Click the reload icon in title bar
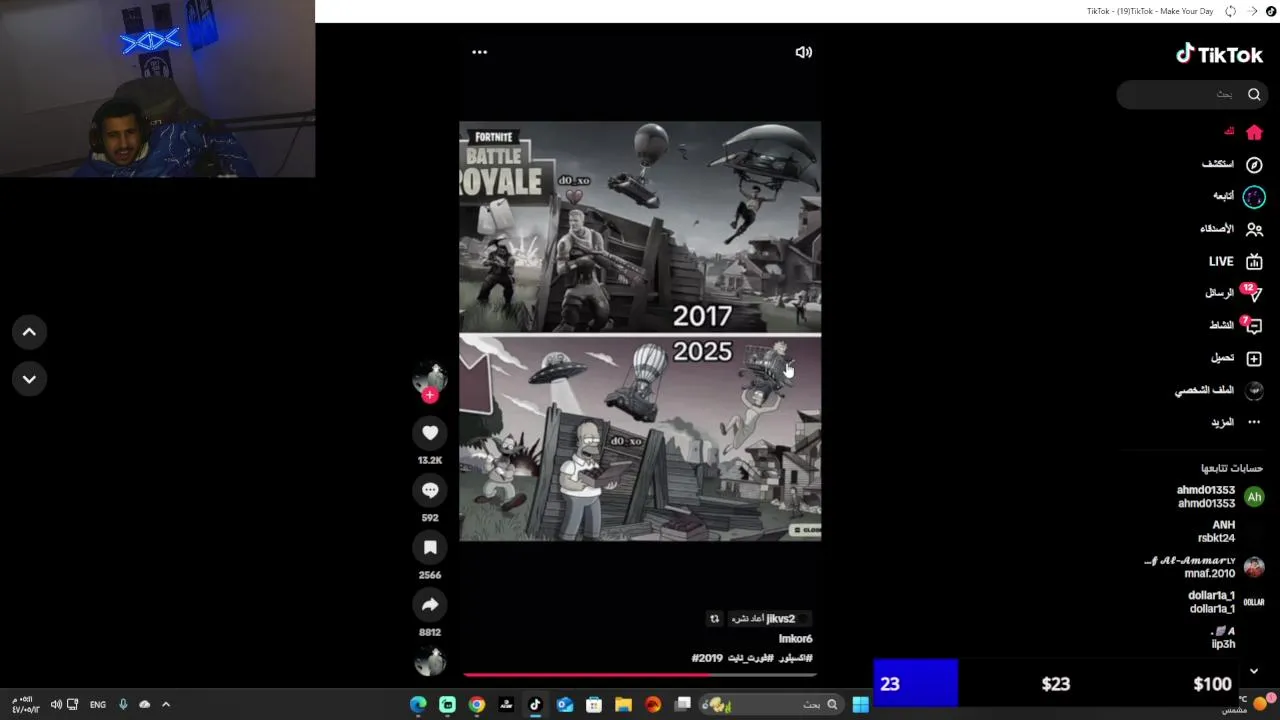Screen dimensions: 1280x720 [x=1231, y=11]
